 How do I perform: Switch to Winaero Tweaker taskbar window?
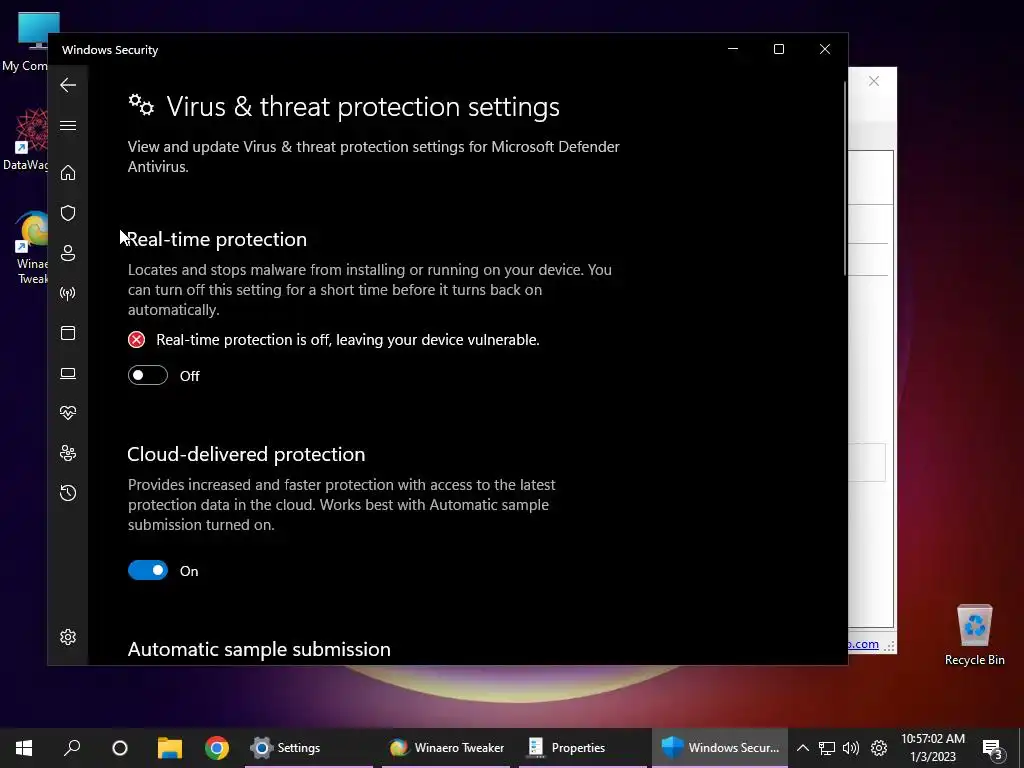tap(446, 748)
